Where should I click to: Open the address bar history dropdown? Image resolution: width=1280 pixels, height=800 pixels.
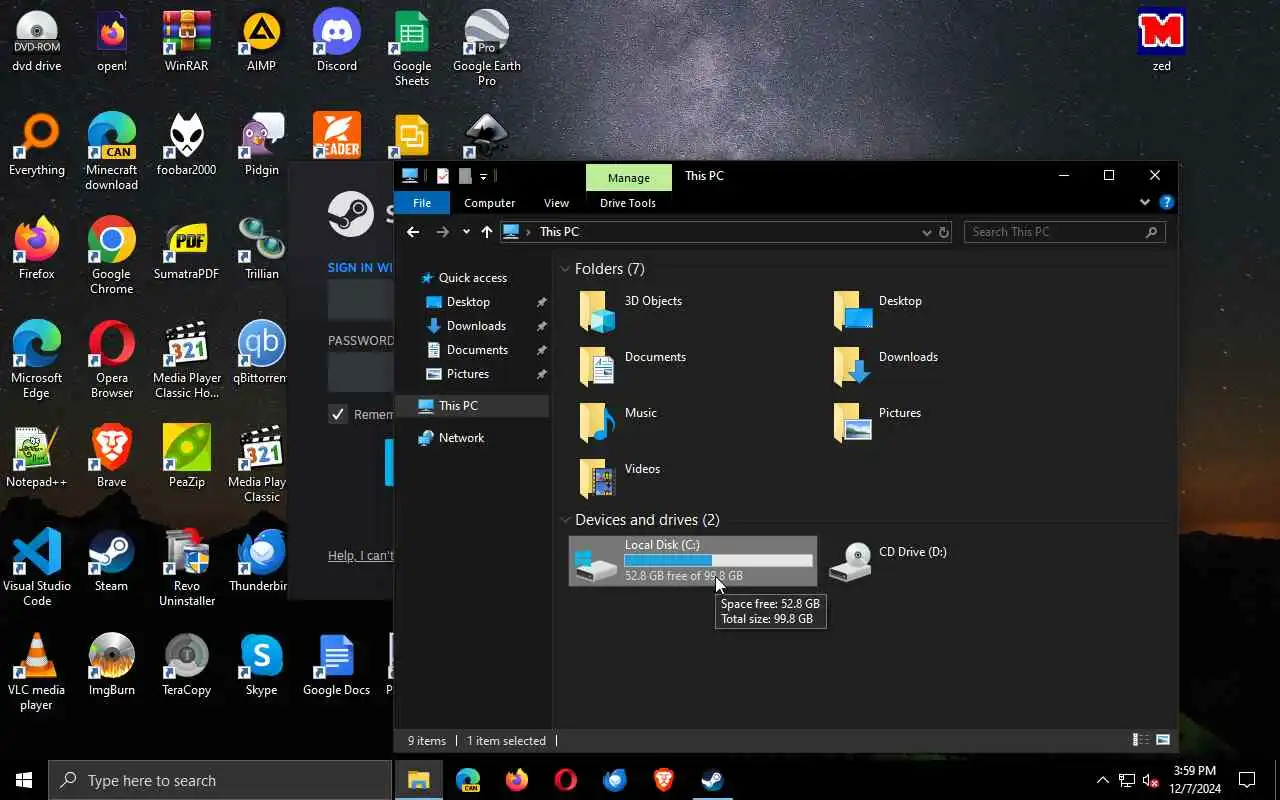click(926, 232)
